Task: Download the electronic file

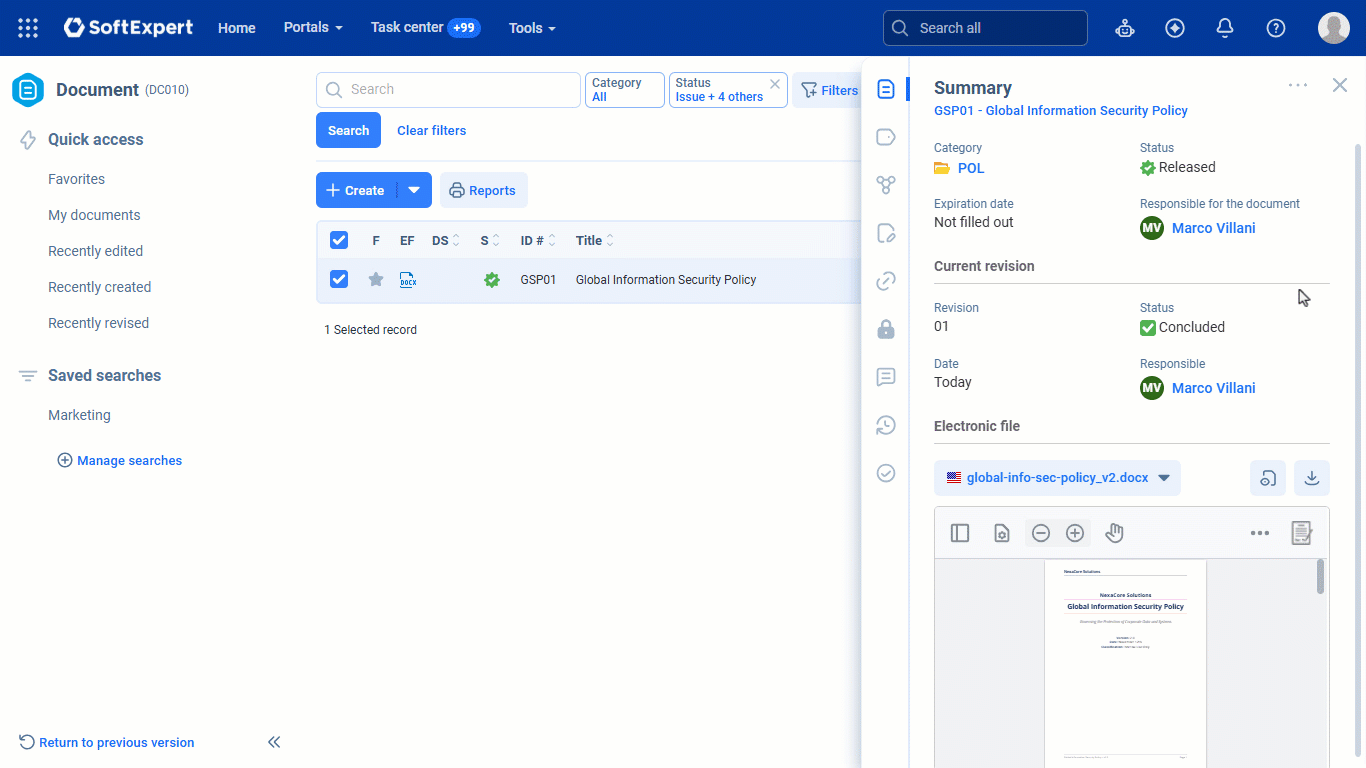Action: coord(1312,478)
